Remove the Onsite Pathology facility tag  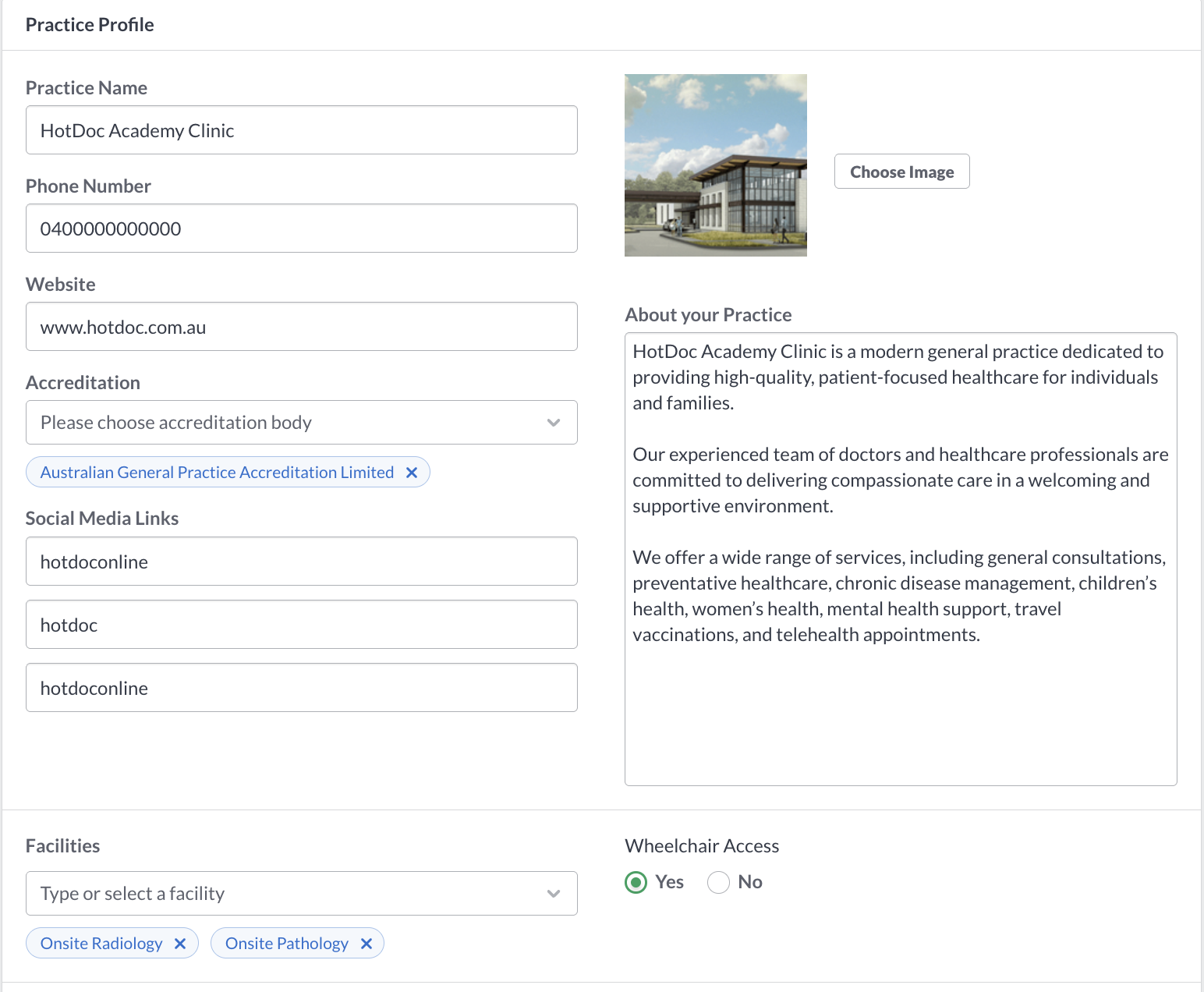coord(367,944)
